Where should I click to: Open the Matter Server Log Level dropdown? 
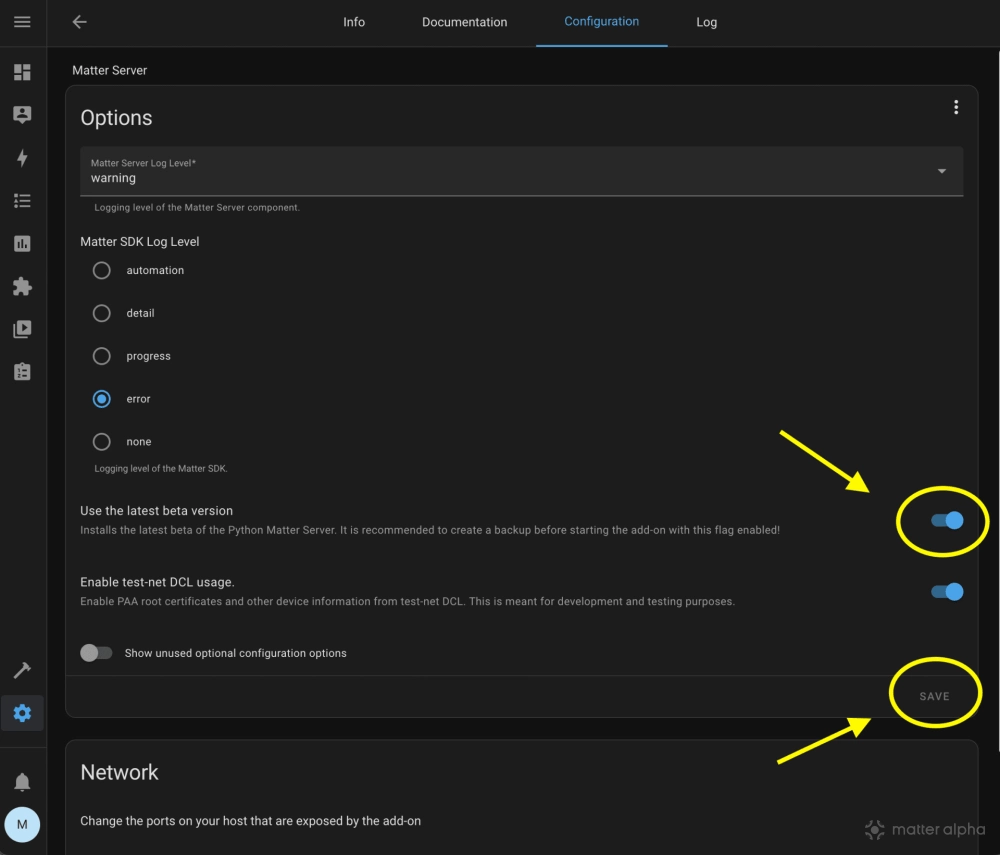pos(521,171)
